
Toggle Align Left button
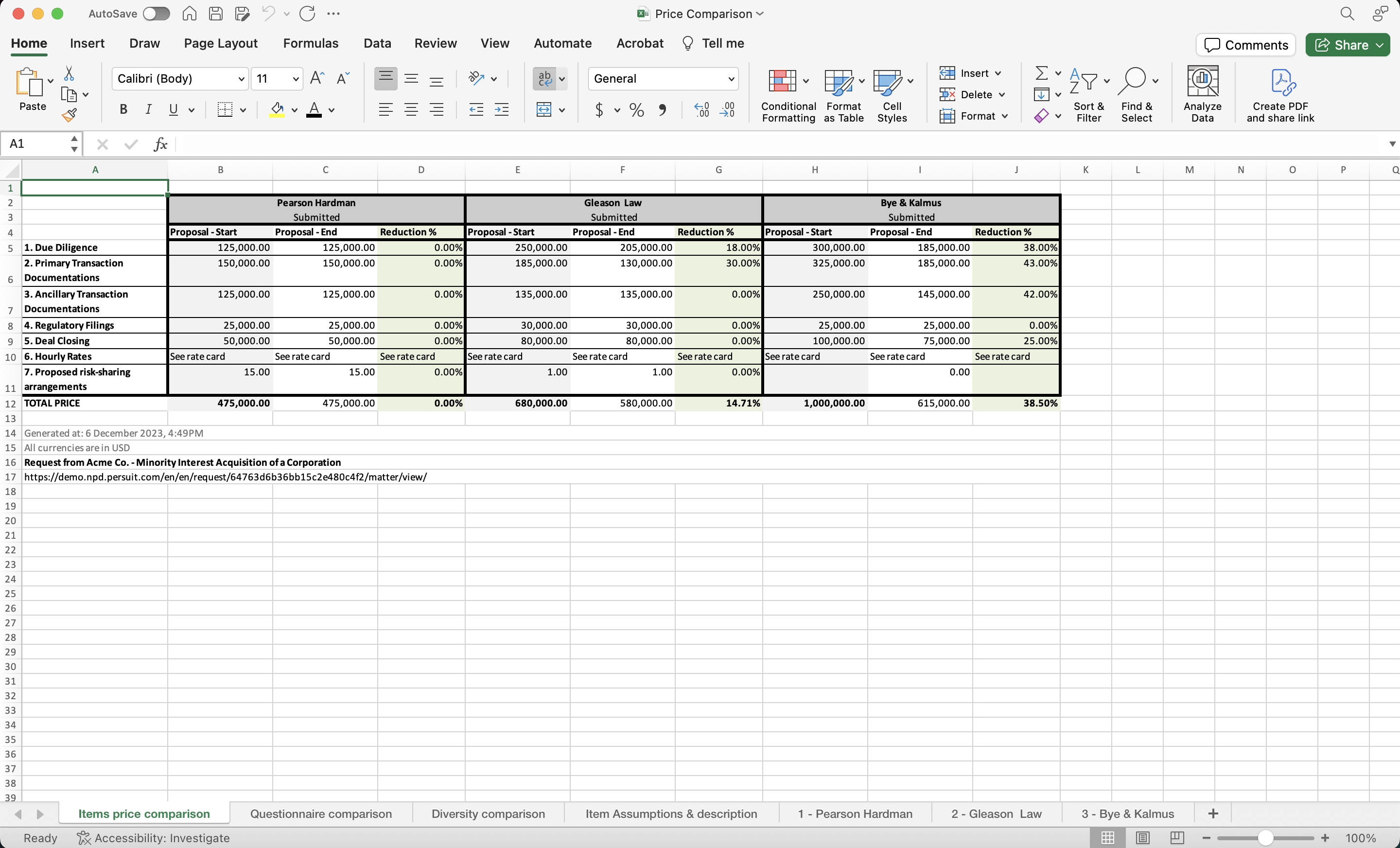(386, 110)
